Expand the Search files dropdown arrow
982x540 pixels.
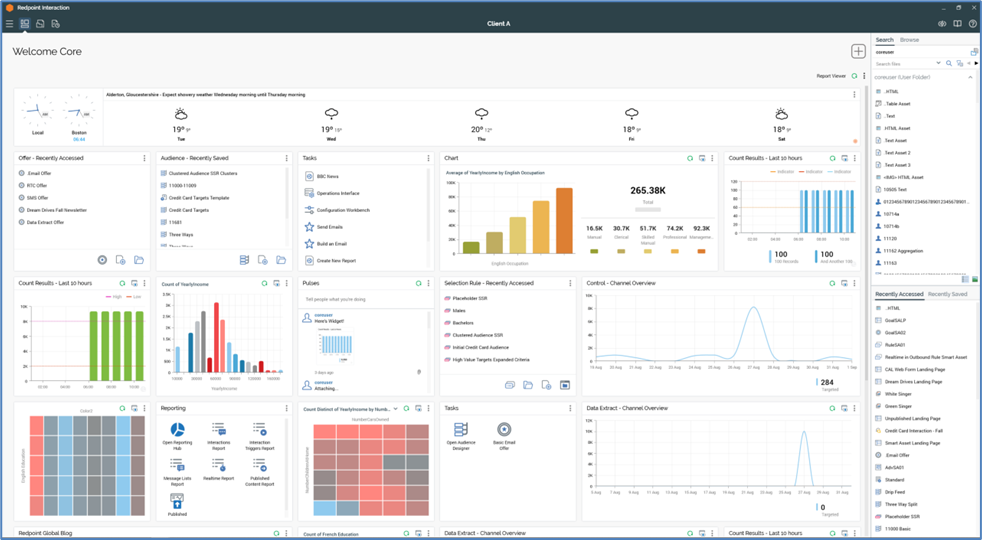point(938,63)
